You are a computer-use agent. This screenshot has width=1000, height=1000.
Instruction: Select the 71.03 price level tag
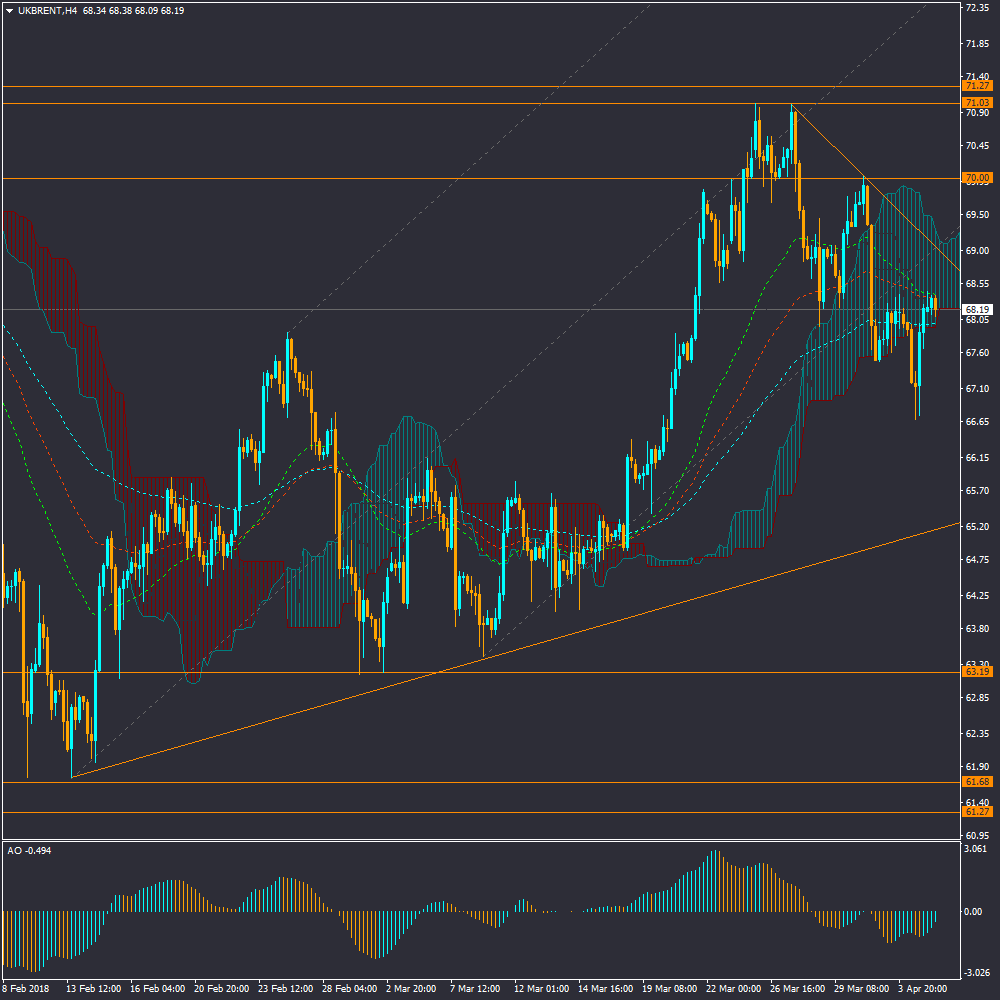[976, 103]
